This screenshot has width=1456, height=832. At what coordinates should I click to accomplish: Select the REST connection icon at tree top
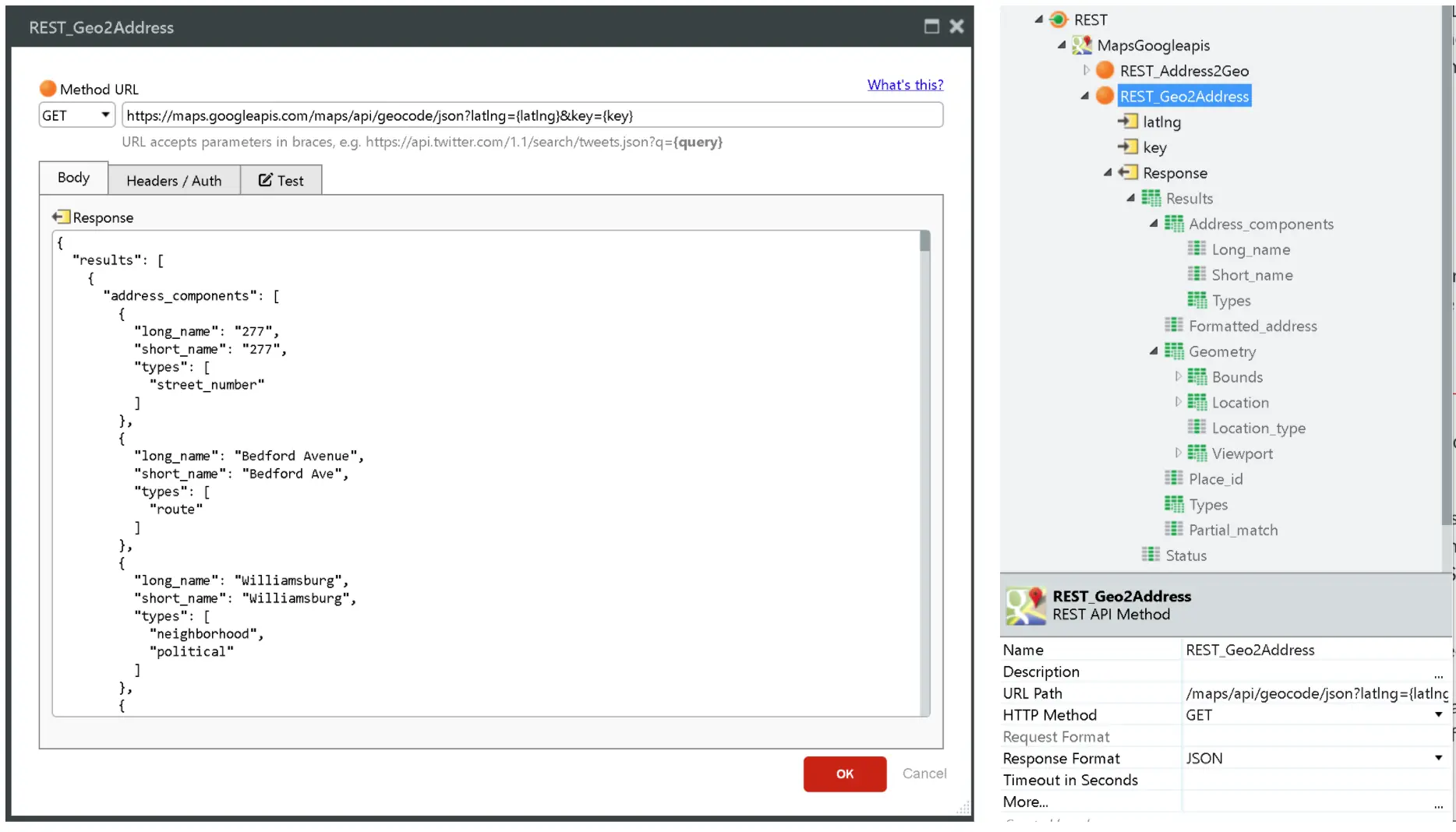(1058, 19)
